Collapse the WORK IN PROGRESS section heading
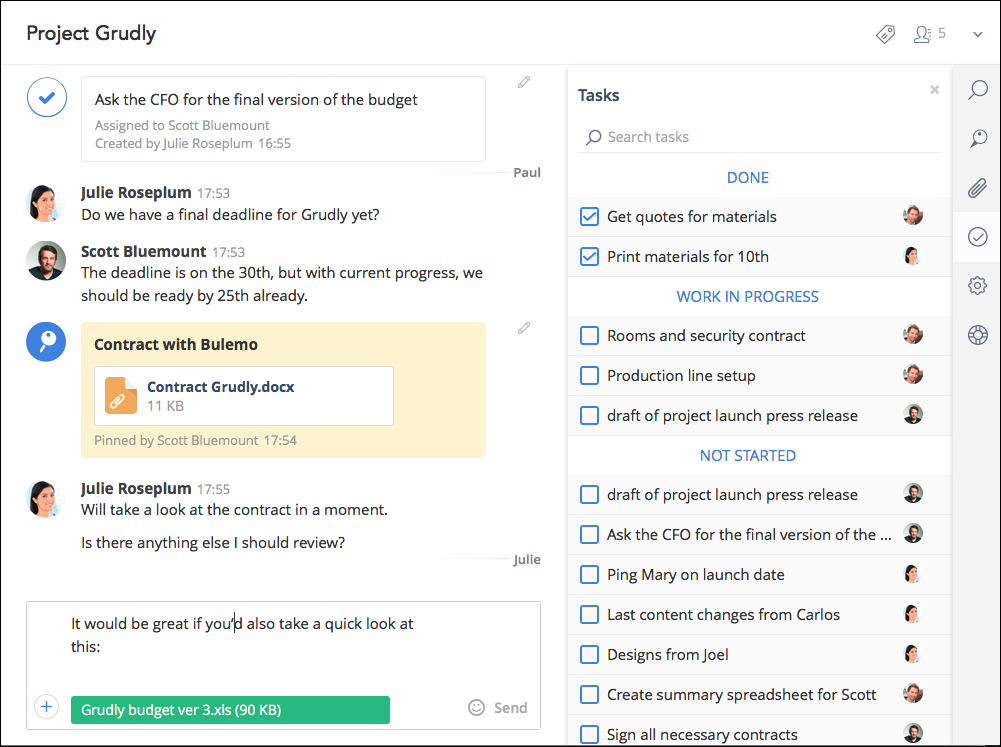The width and height of the screenshot is (1001, 747). (x=748, y=297)
